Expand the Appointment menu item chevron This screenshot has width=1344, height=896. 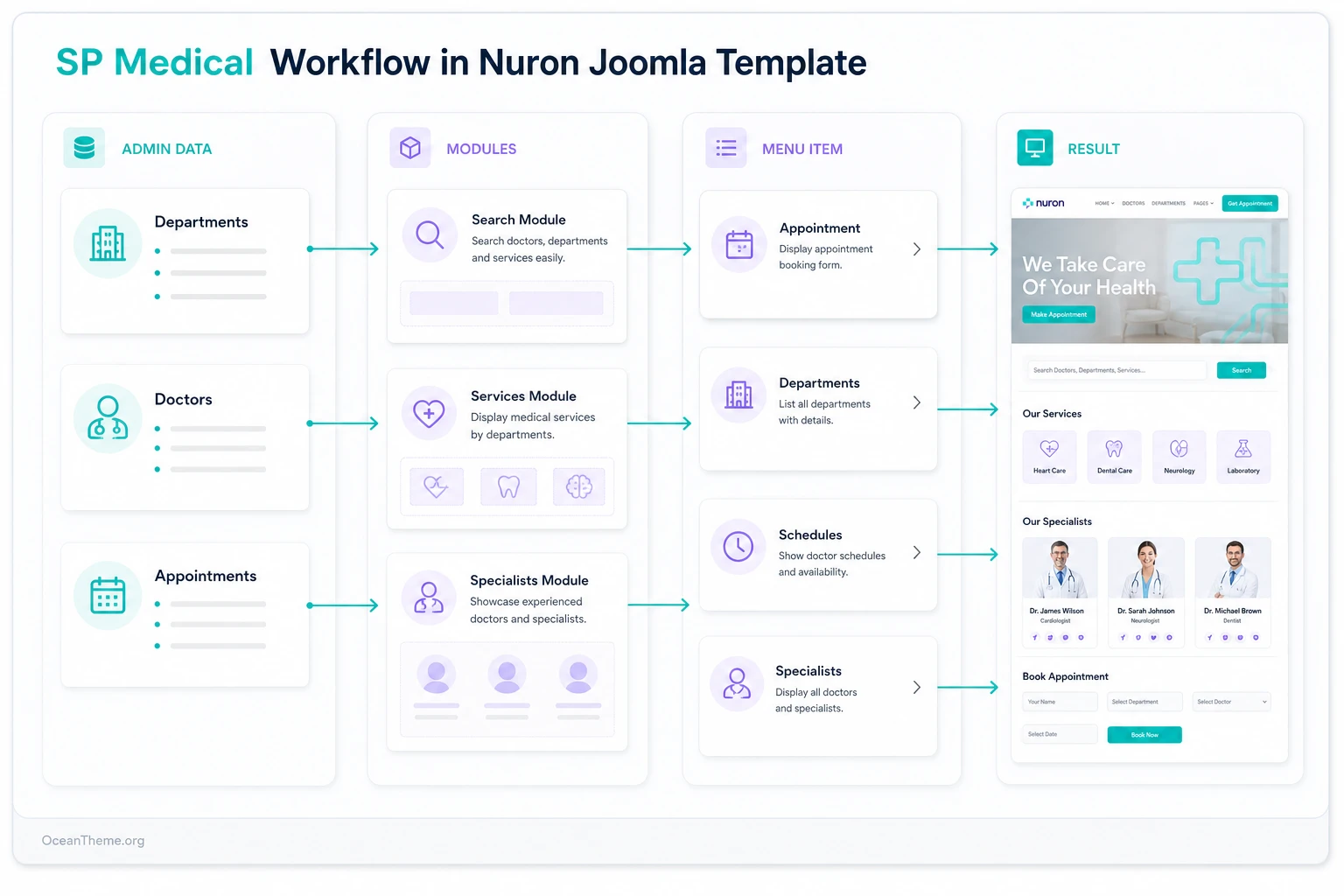[917, 249]
